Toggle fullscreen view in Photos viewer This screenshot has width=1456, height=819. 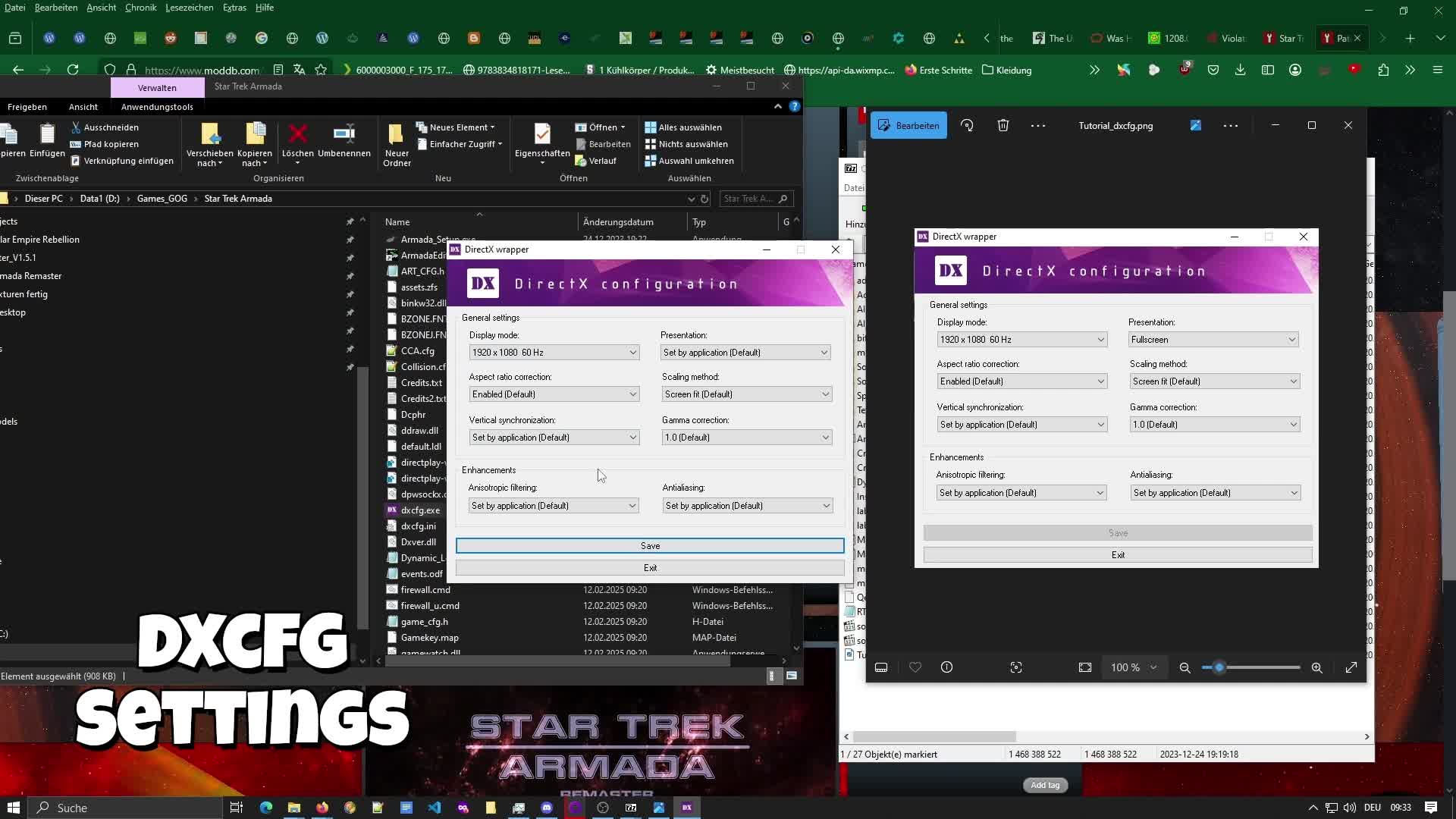tap(1351, 667)
